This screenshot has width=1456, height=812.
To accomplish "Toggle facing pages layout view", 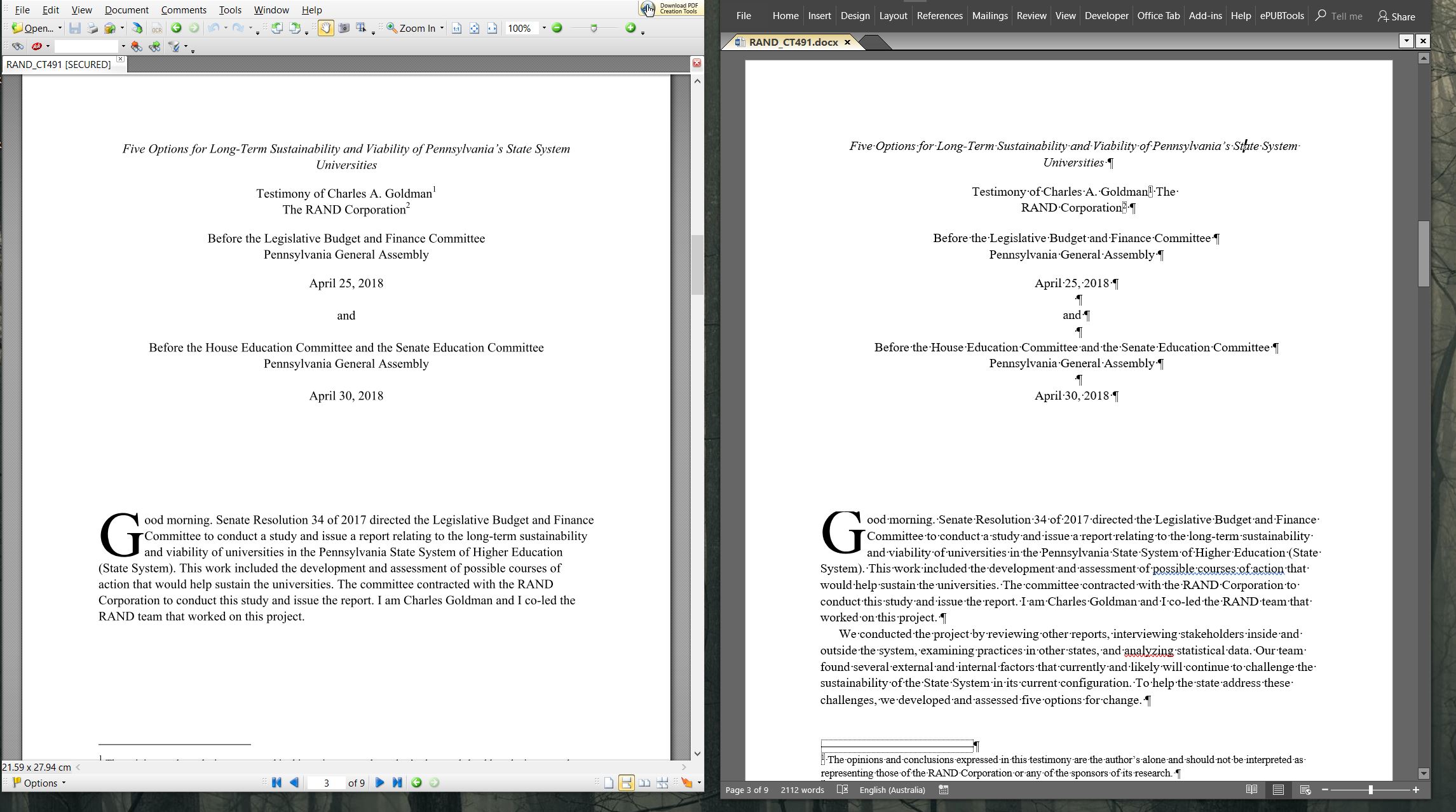I will click(x=644, y=783).
